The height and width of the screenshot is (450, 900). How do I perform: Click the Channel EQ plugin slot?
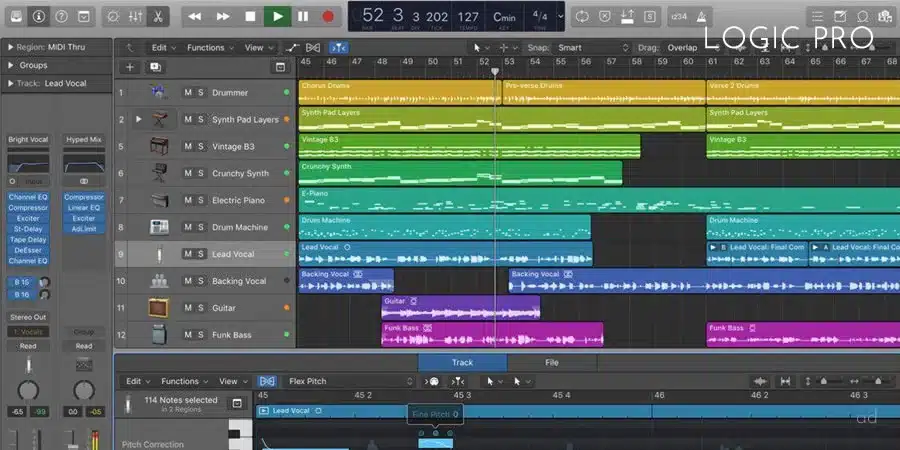pyautogui.click(x=28, y=197)
